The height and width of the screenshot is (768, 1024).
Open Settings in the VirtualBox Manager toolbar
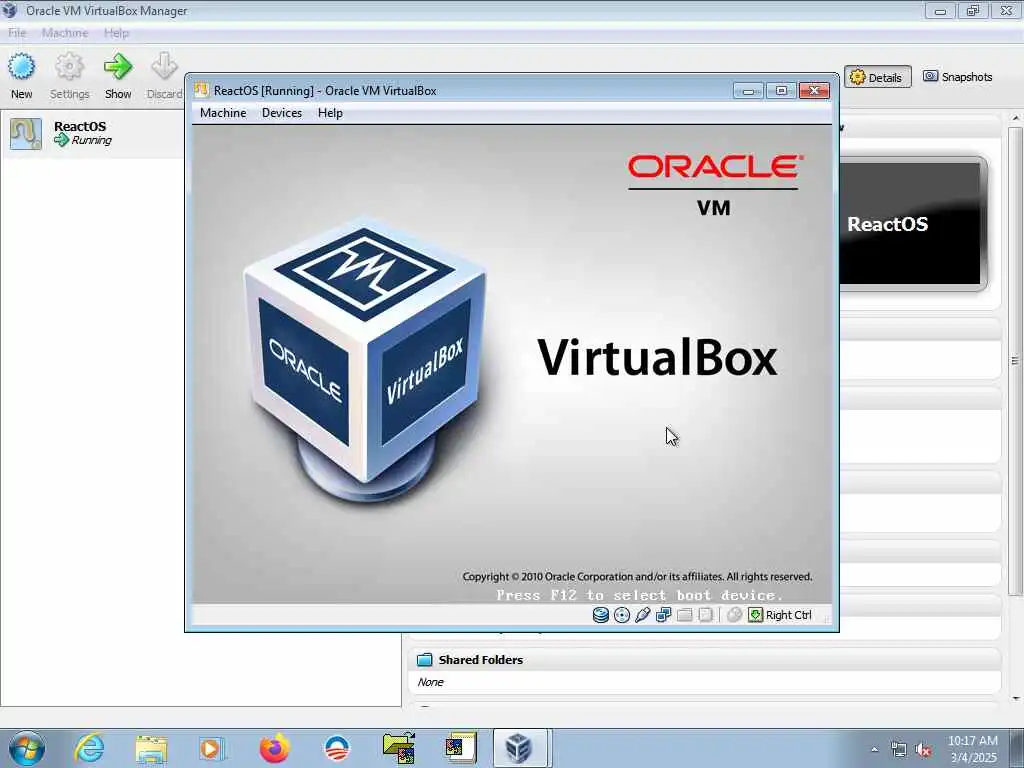tap(69, 76)
